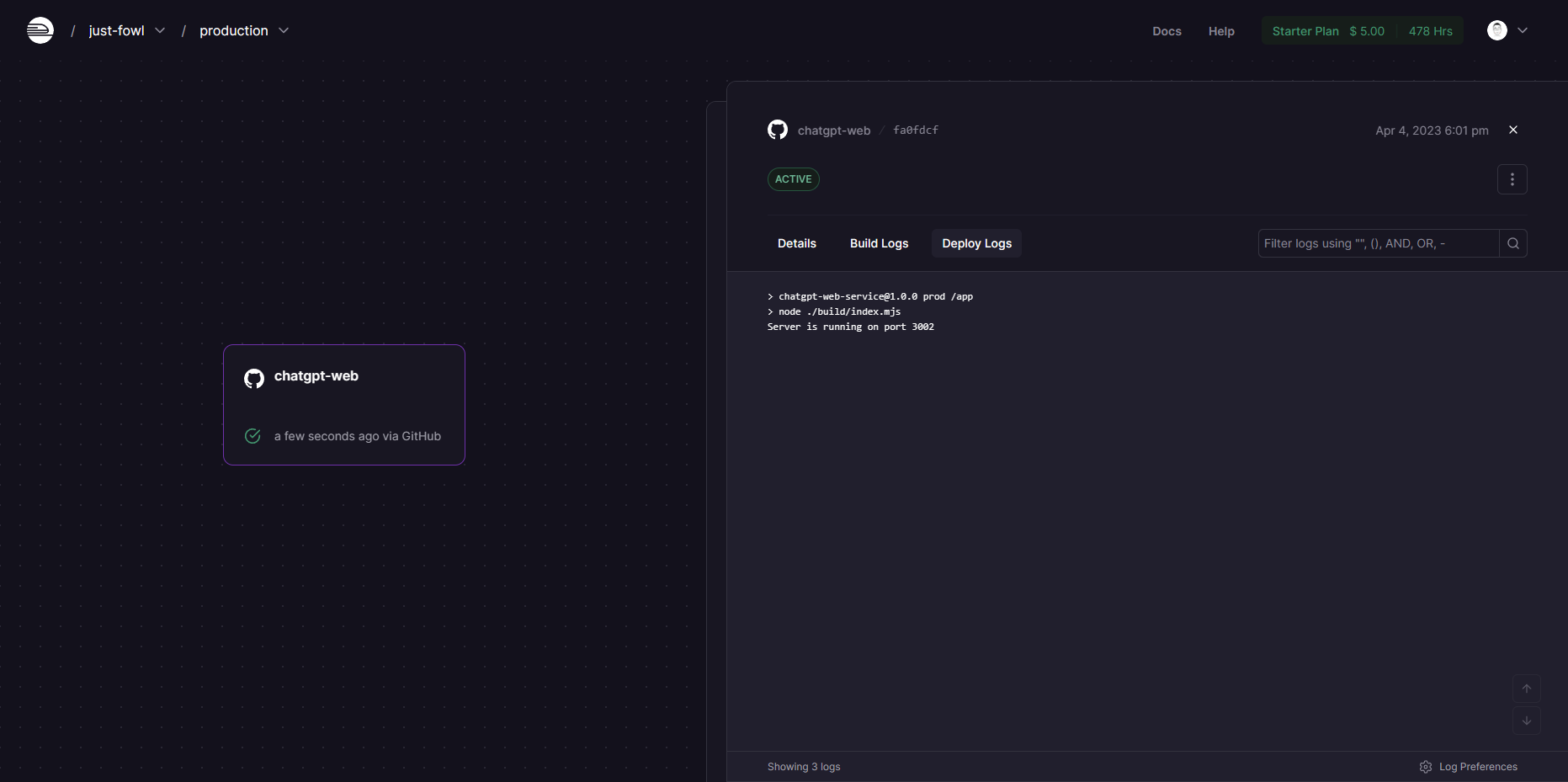Expand the production environment chevron
Viewport: 1568px width, 782px height.
284,30
